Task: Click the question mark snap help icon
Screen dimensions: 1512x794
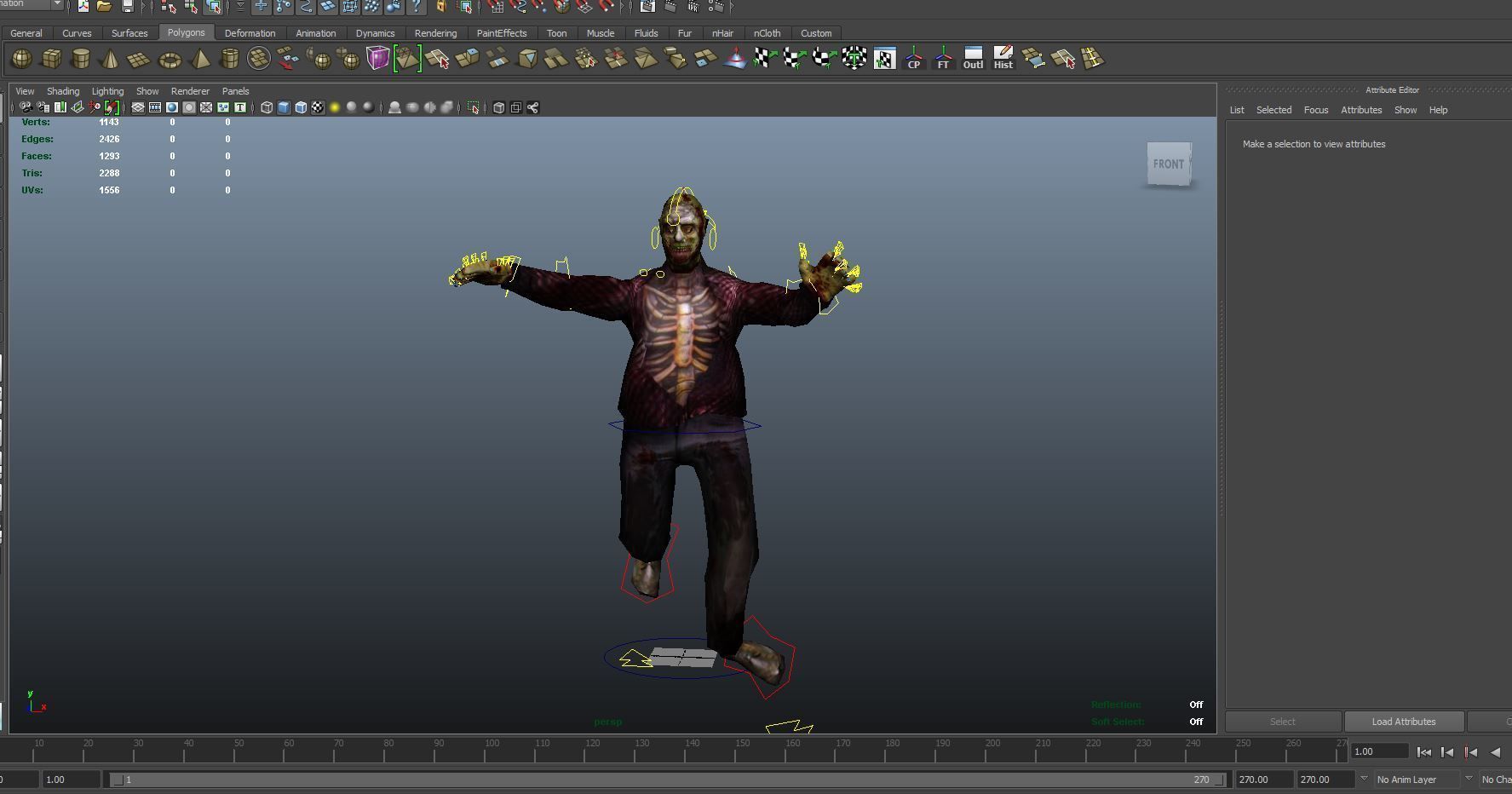Action: 416,6
